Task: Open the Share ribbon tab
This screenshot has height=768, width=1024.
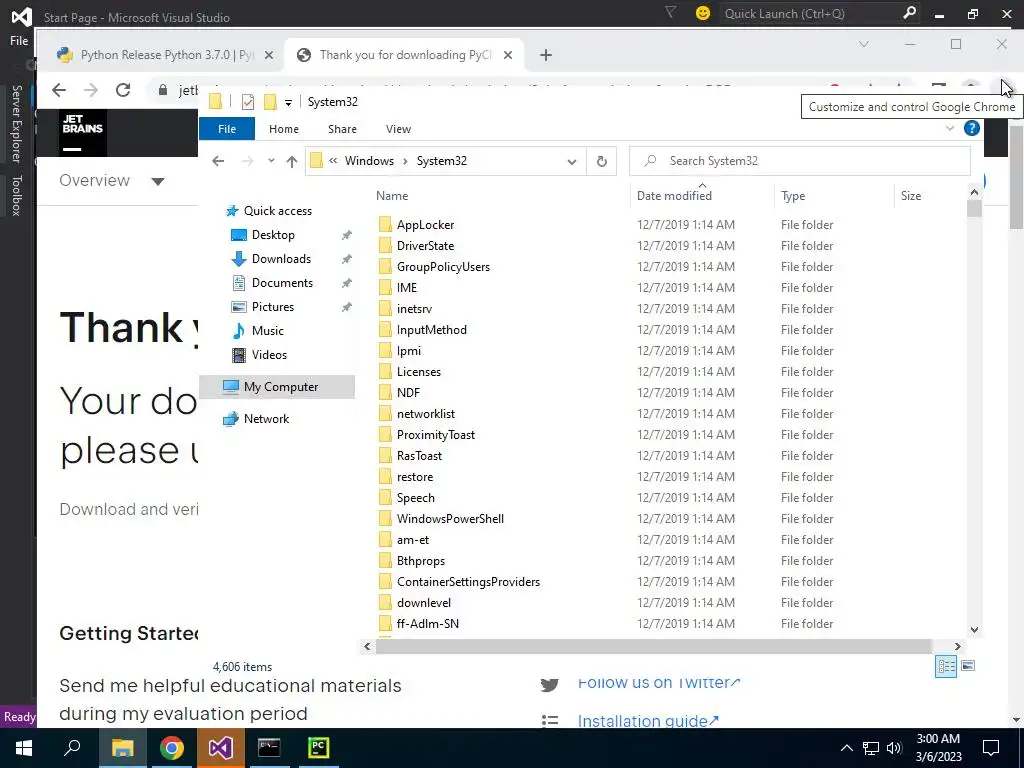Action: (342, 129)
